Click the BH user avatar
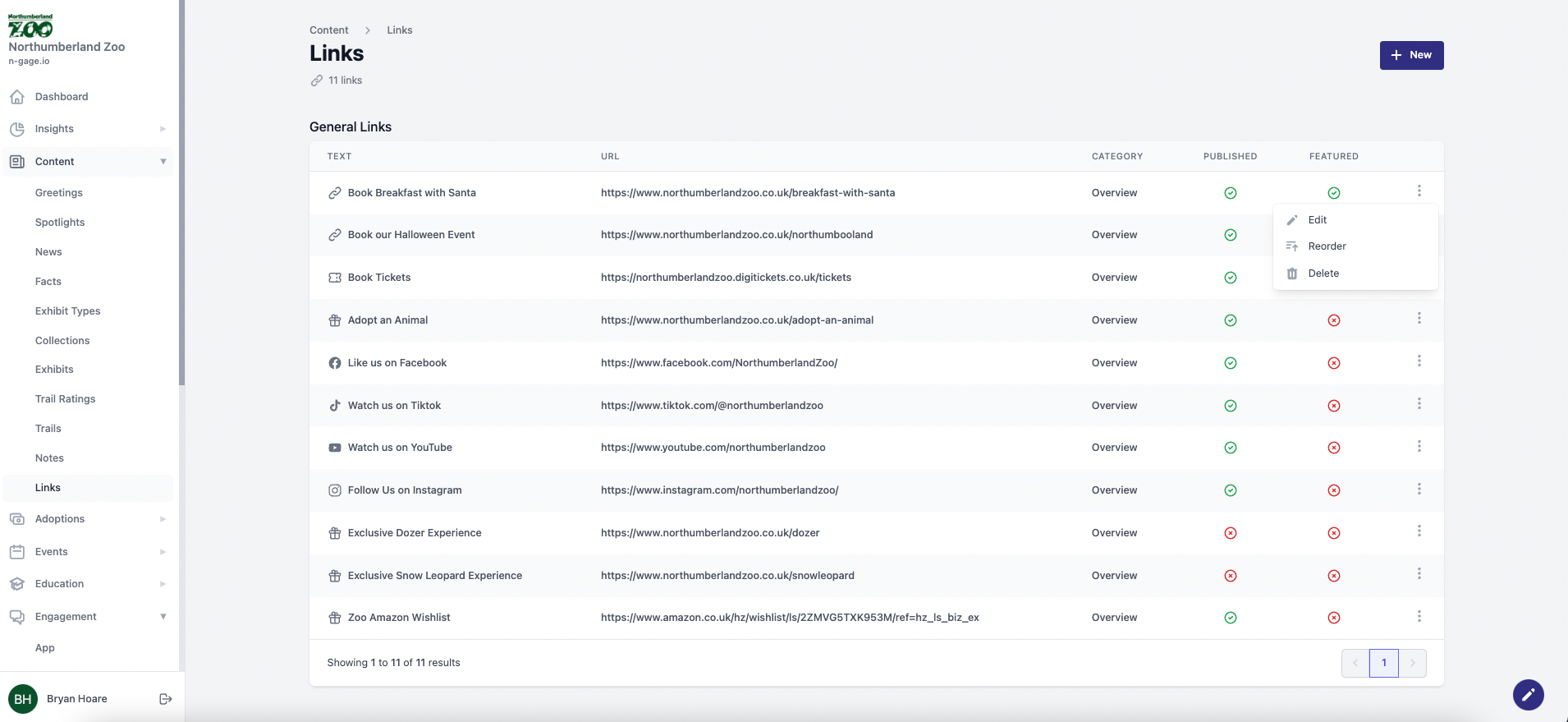This screenshot has height=722, width=1568. pyautogui.click(x=23, y=699)
